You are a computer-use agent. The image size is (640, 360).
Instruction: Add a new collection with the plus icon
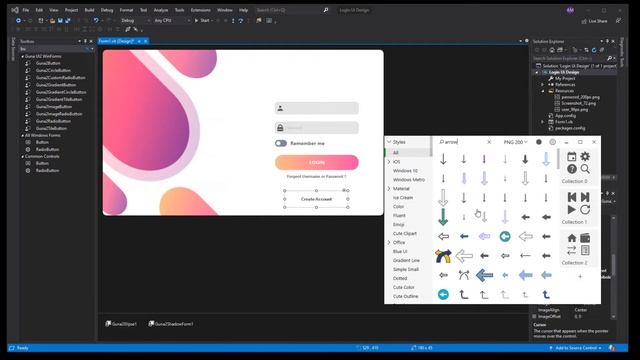pyautogui.click(x=580, y=276)
